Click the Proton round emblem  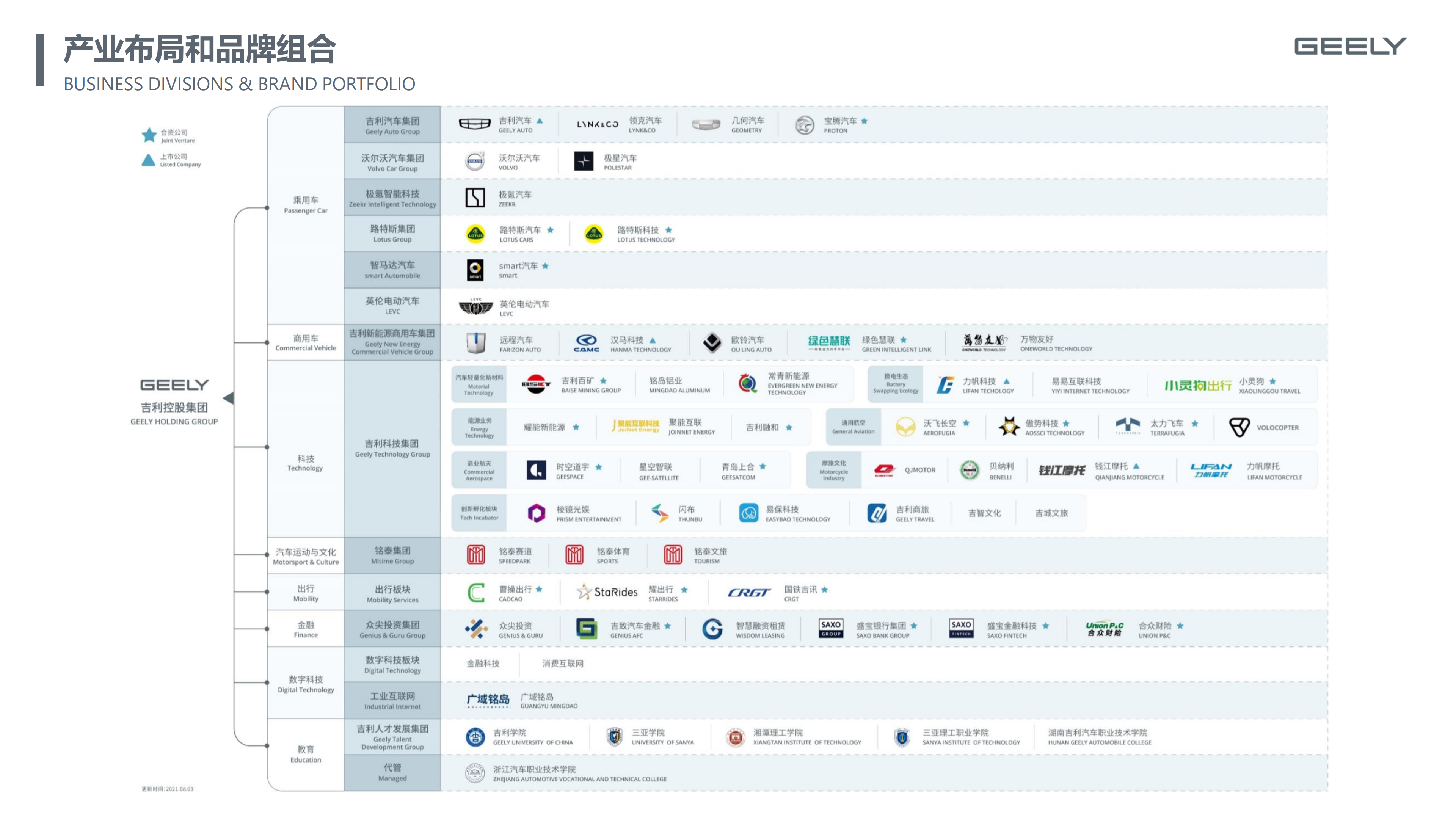pyautogui.click(x=804, y=125)
